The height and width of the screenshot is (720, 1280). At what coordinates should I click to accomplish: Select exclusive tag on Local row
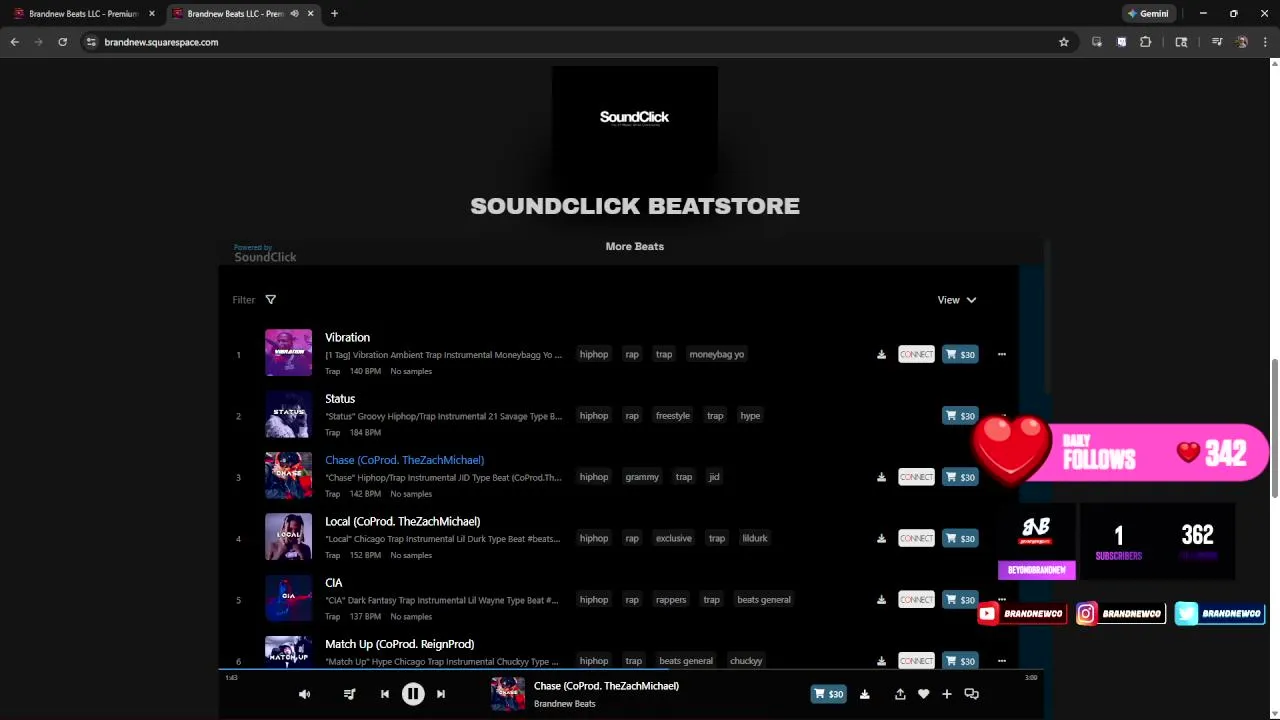[x=674, y=538]
